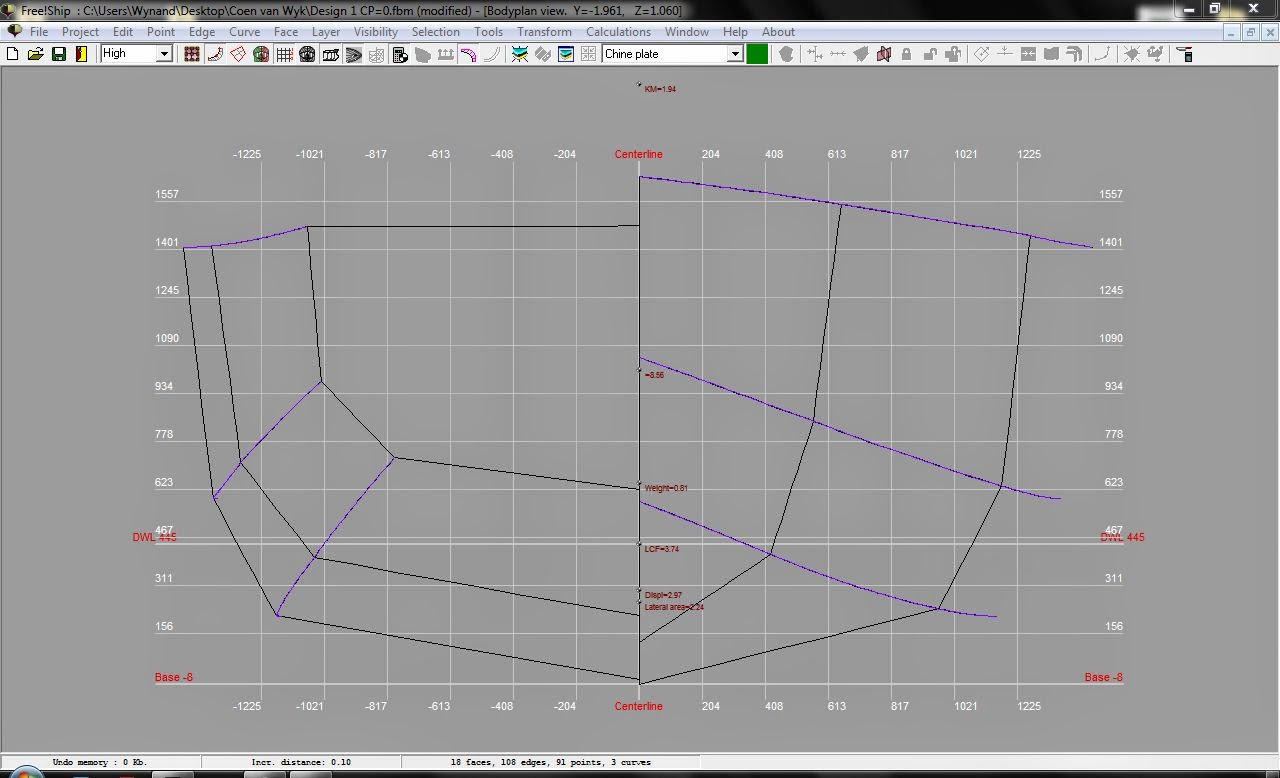Viewport: 1280px width, 778px height.
Task: Click the greyed curved markers icon
Action: (x=491, y=54)
